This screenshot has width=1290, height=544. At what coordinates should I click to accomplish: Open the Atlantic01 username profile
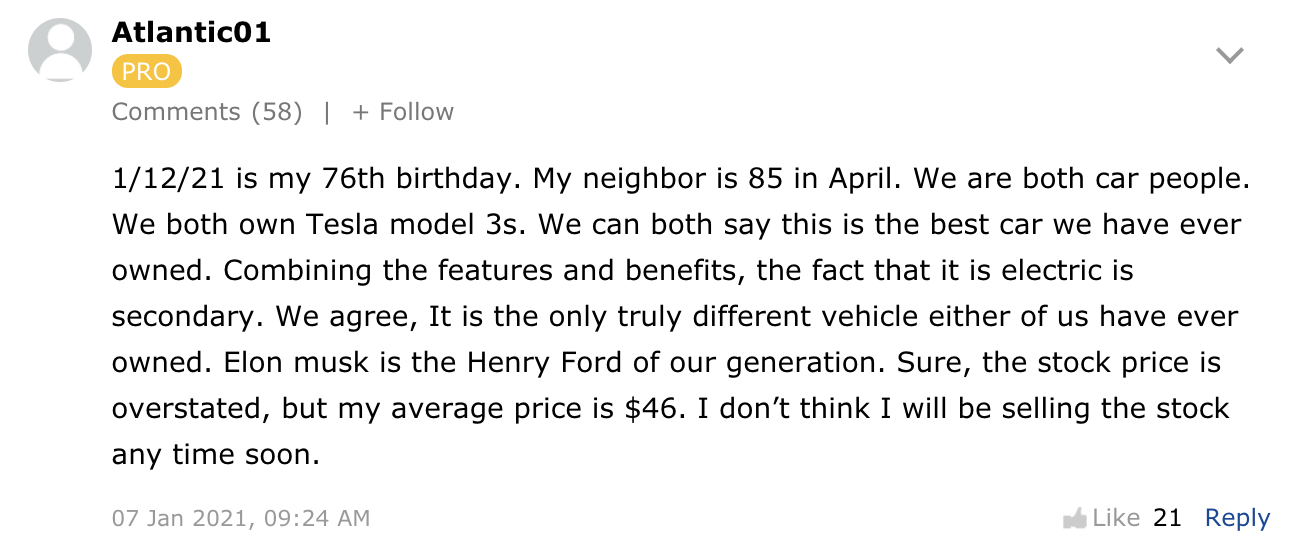[191, 32]
